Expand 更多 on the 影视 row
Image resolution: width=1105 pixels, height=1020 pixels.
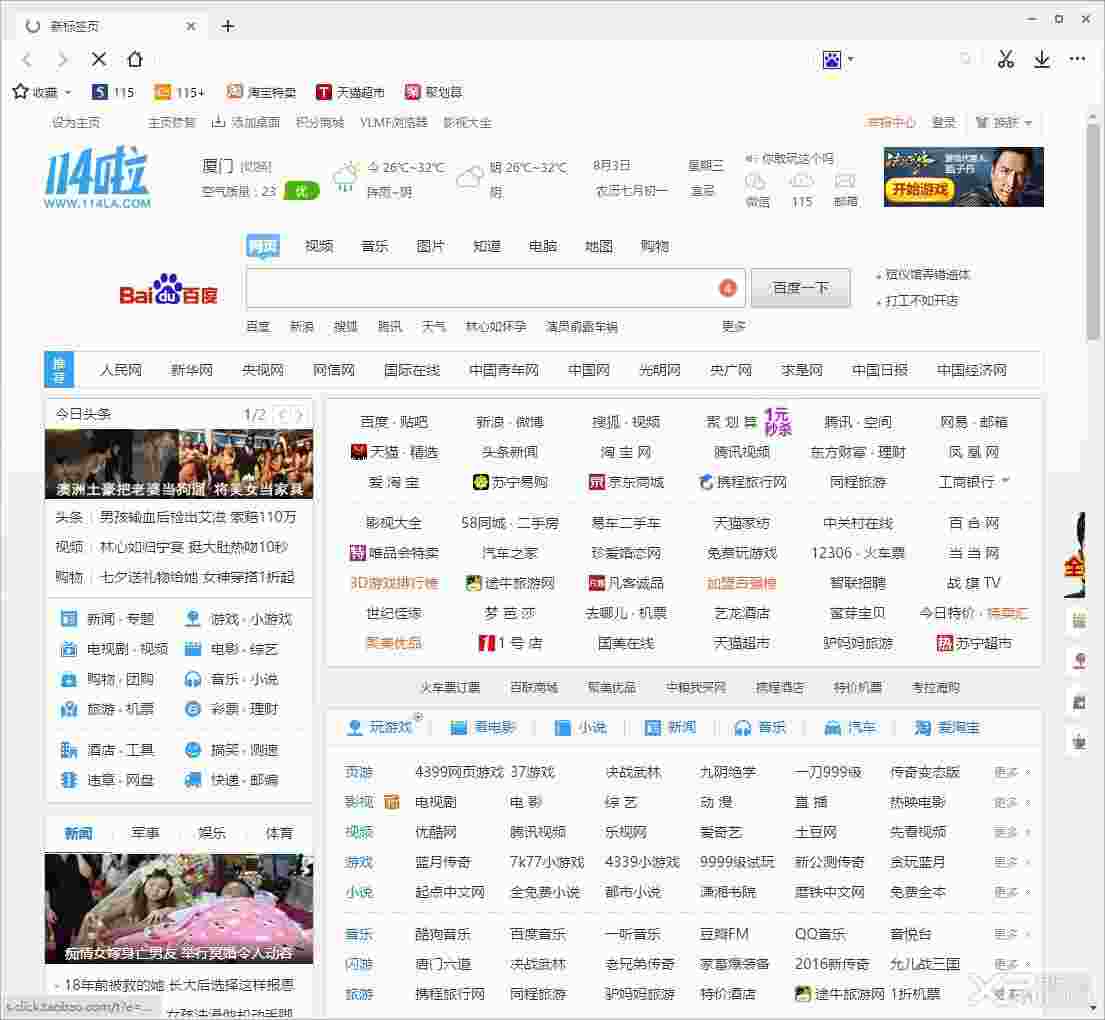pyautogui.click(x=1012, y=802)
